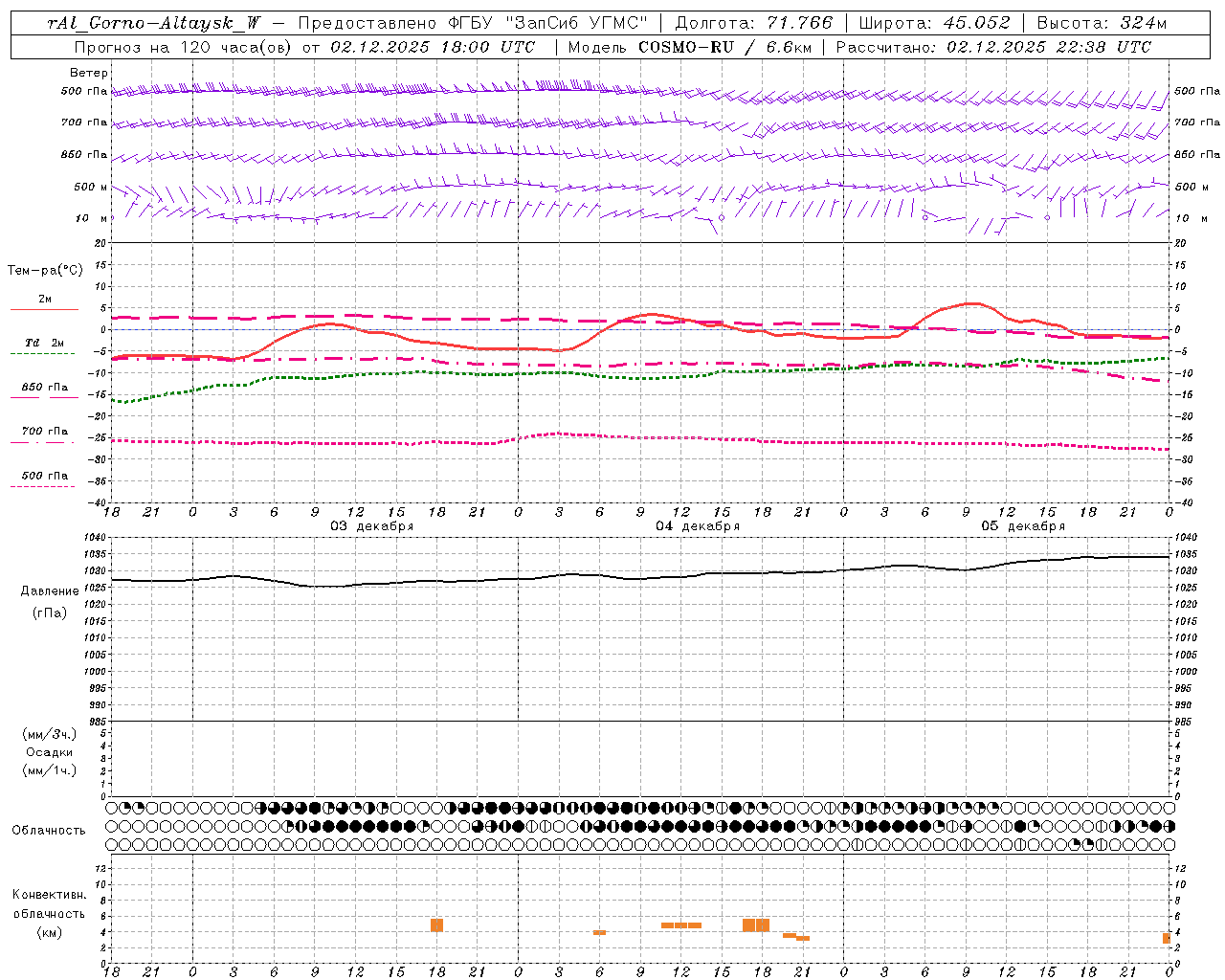
Task: Click the 2м temperature legend label
Action: point(45,299)
